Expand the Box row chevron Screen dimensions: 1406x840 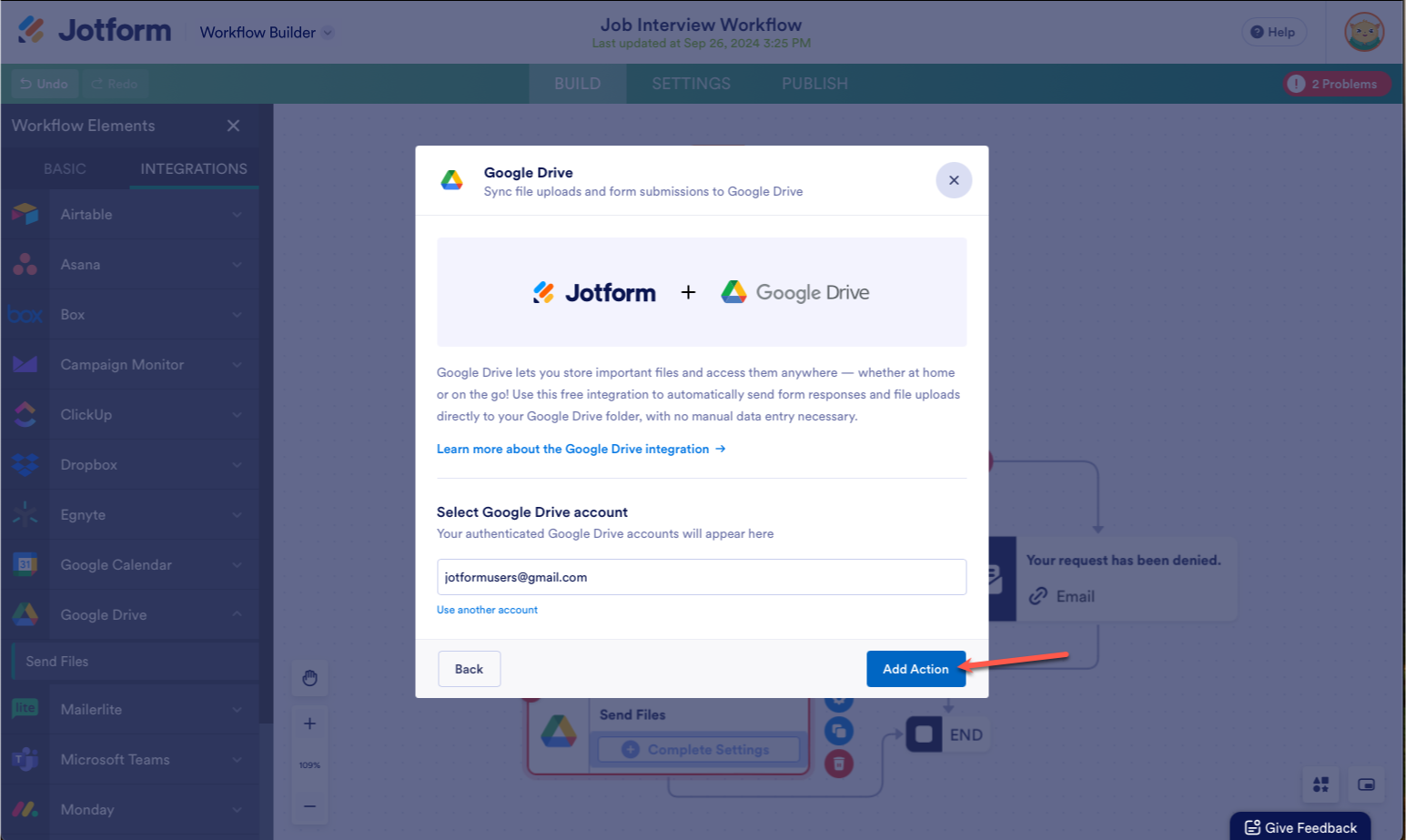coord(237,315)
